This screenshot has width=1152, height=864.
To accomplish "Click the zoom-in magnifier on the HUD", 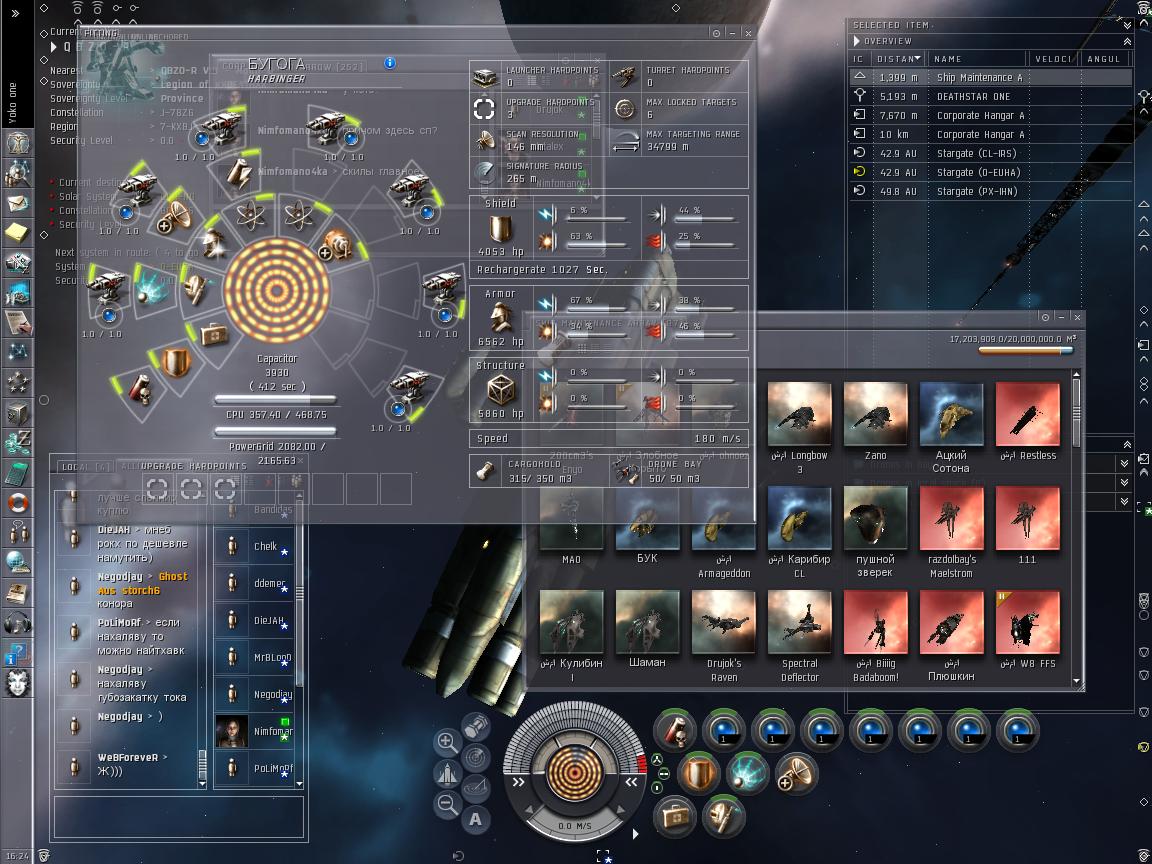I will [x=447, y=741].
